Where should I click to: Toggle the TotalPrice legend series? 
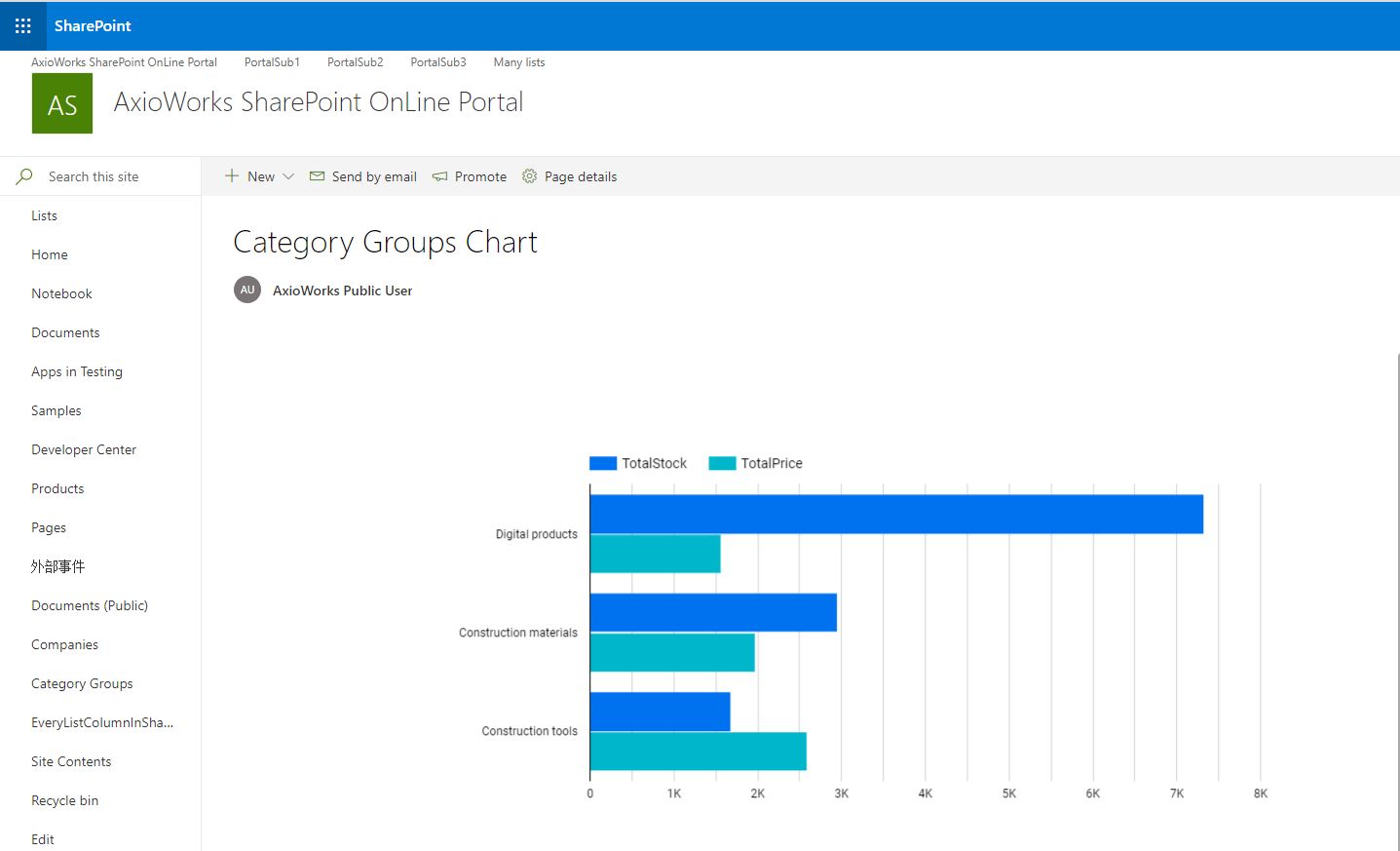tap(756, 463)
